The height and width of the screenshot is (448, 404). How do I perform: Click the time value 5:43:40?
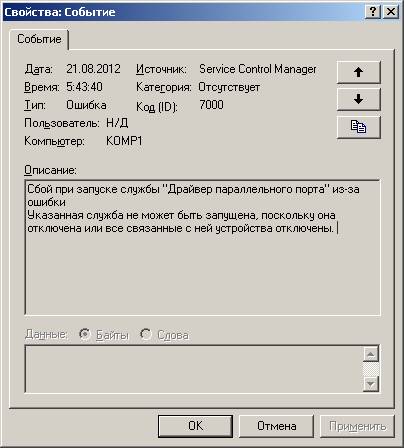[84, 87]
